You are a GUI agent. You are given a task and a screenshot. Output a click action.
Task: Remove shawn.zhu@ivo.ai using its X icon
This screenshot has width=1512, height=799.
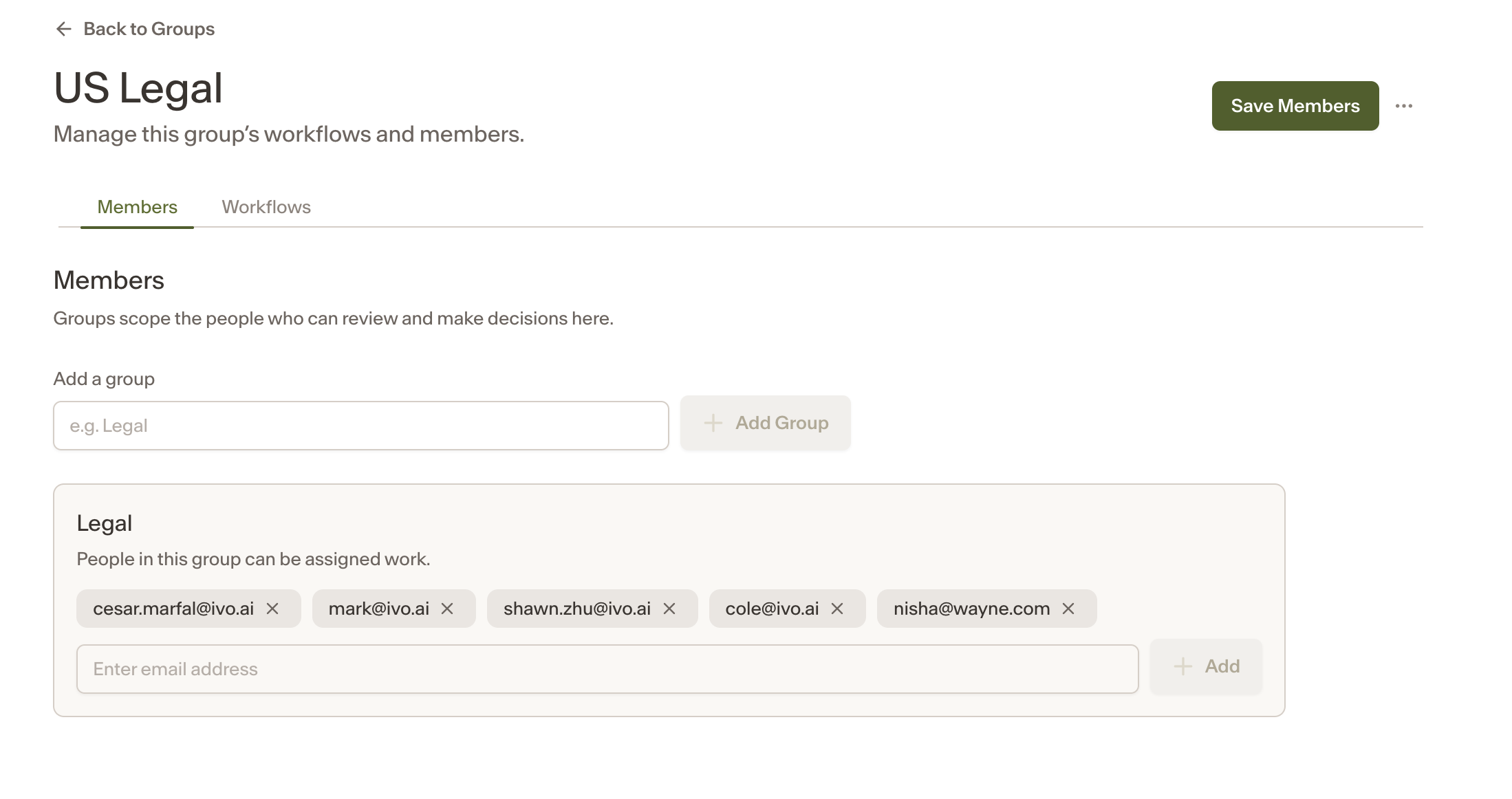(669, 609)
